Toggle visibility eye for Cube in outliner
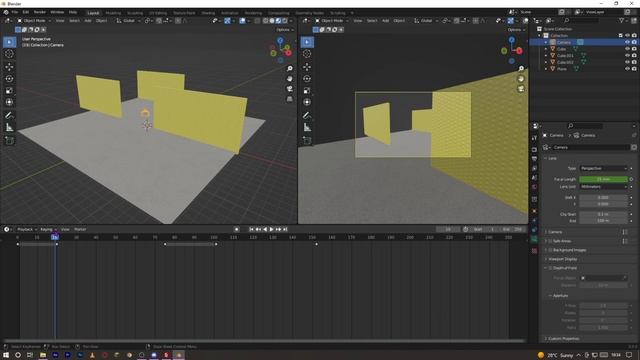640x360 pixels. (x=627, y=49)
